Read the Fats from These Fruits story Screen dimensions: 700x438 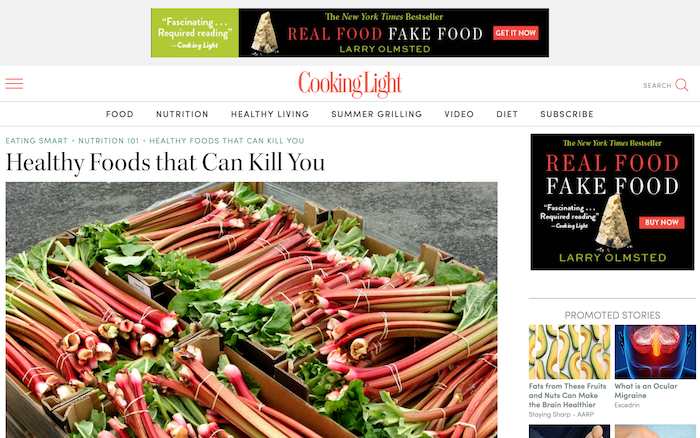tap(567, 395)
